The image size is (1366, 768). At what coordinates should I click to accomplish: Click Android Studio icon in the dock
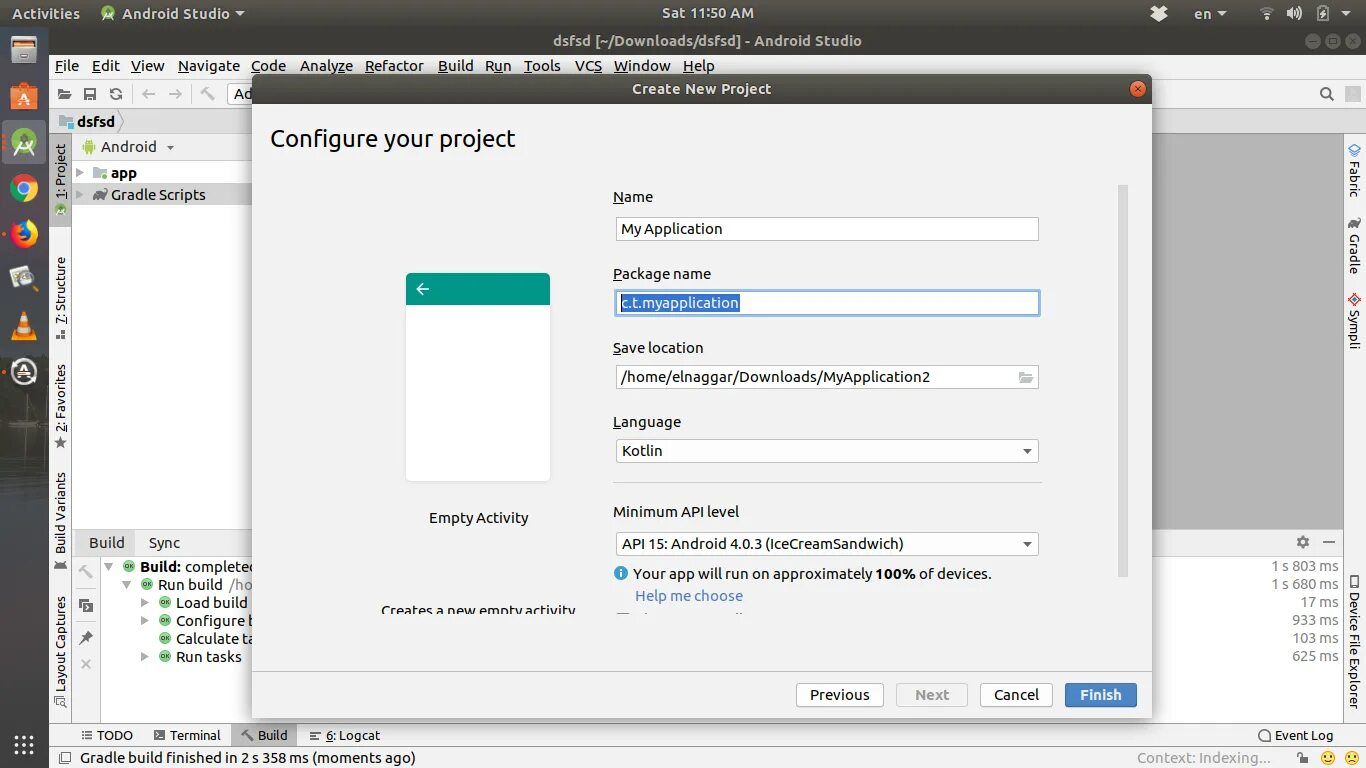pos(24,143)
